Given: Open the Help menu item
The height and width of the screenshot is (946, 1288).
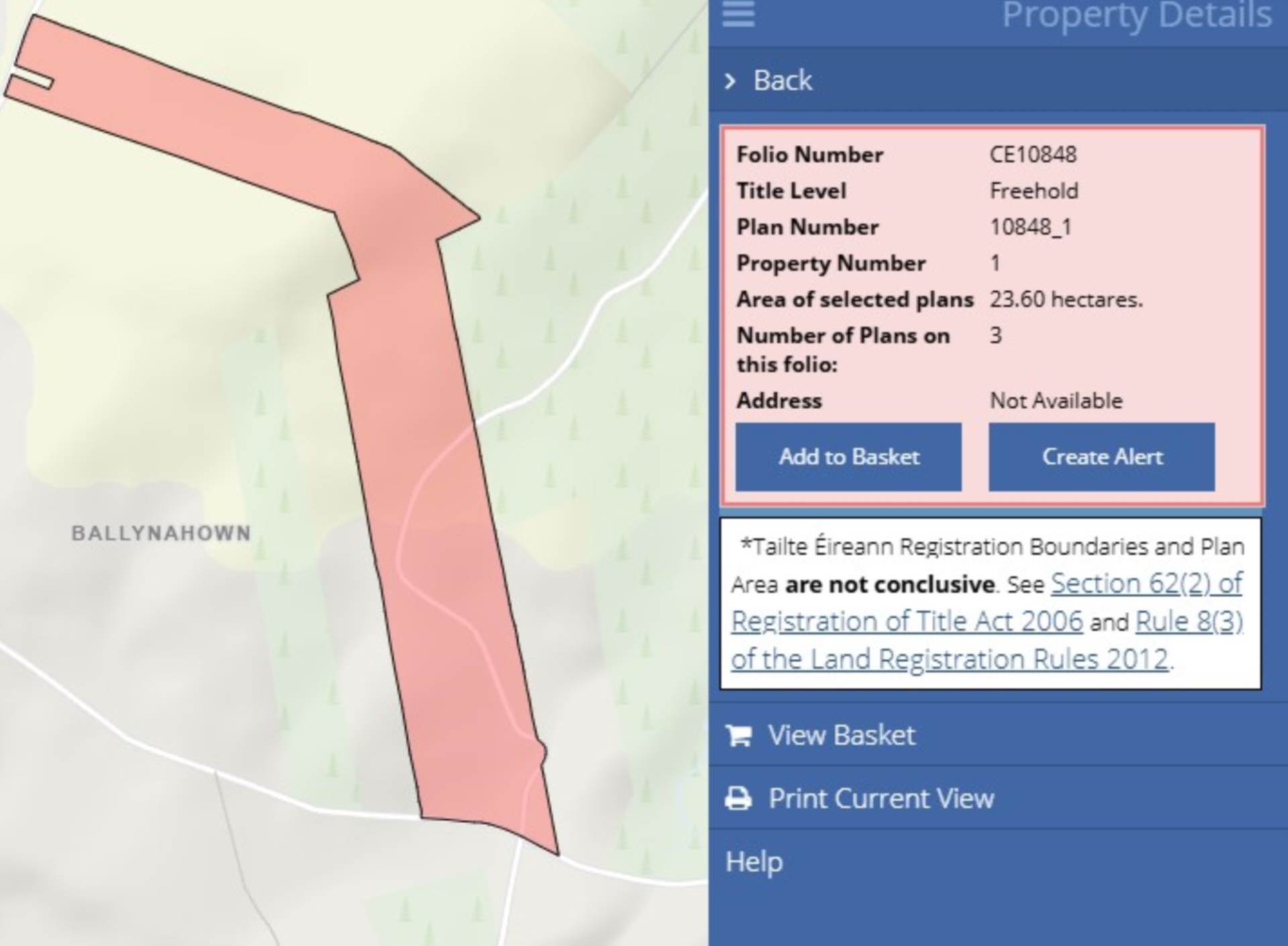Looking at the screenshot, I should pos(754,861).
